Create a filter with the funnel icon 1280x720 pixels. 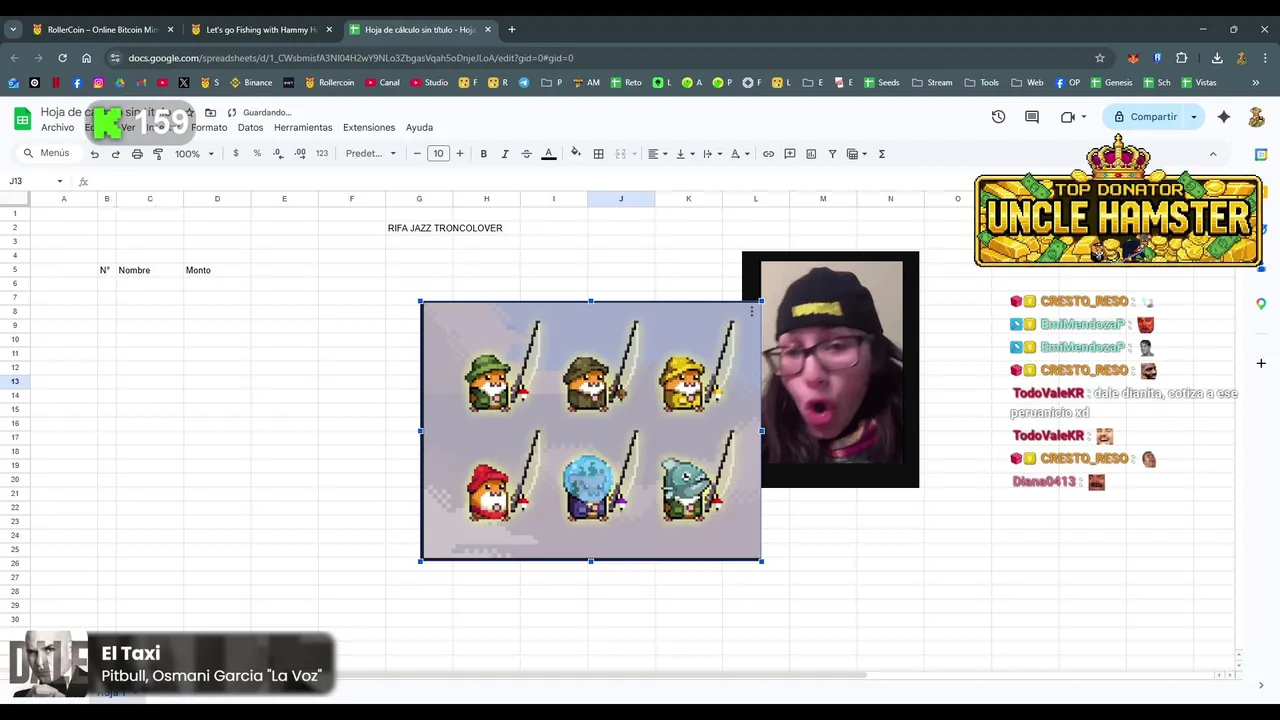coord(832,154)
